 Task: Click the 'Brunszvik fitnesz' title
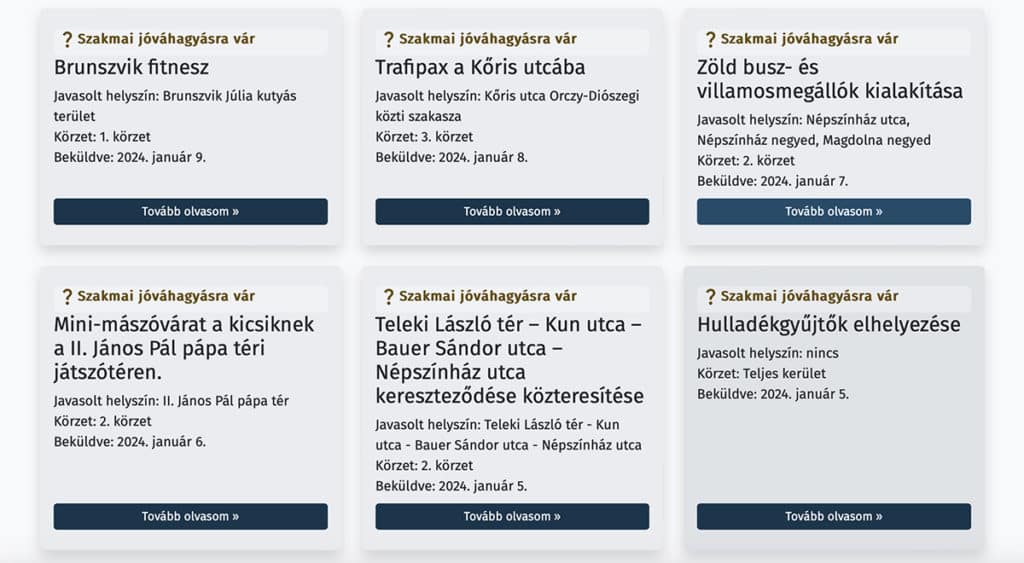coord(131,67)
